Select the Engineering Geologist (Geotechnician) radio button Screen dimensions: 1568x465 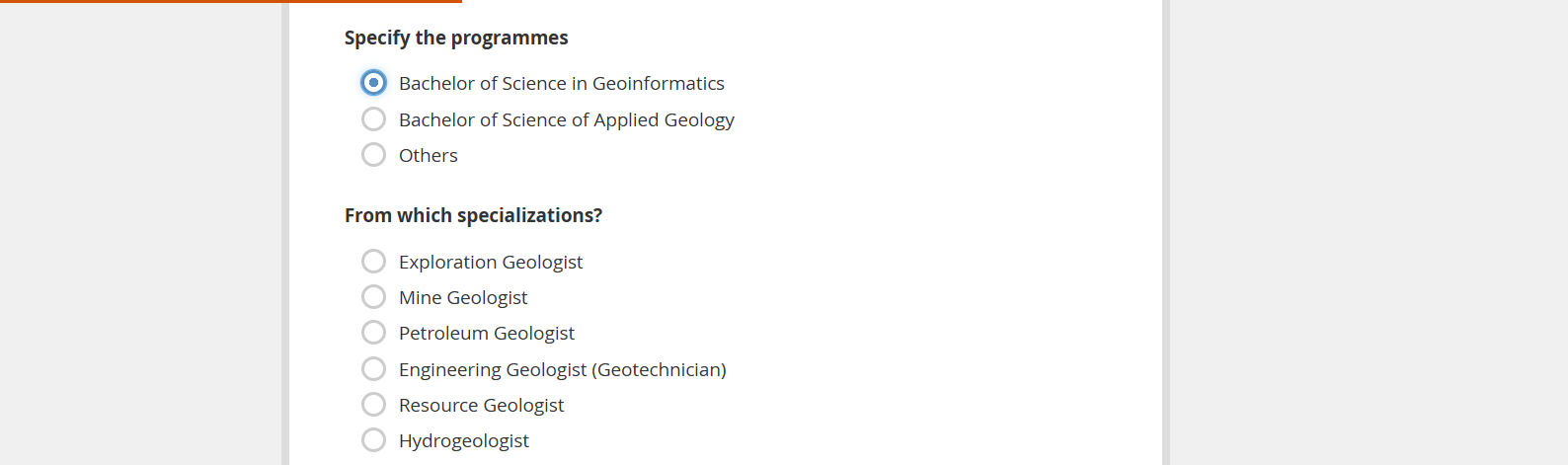pos(373,369)
